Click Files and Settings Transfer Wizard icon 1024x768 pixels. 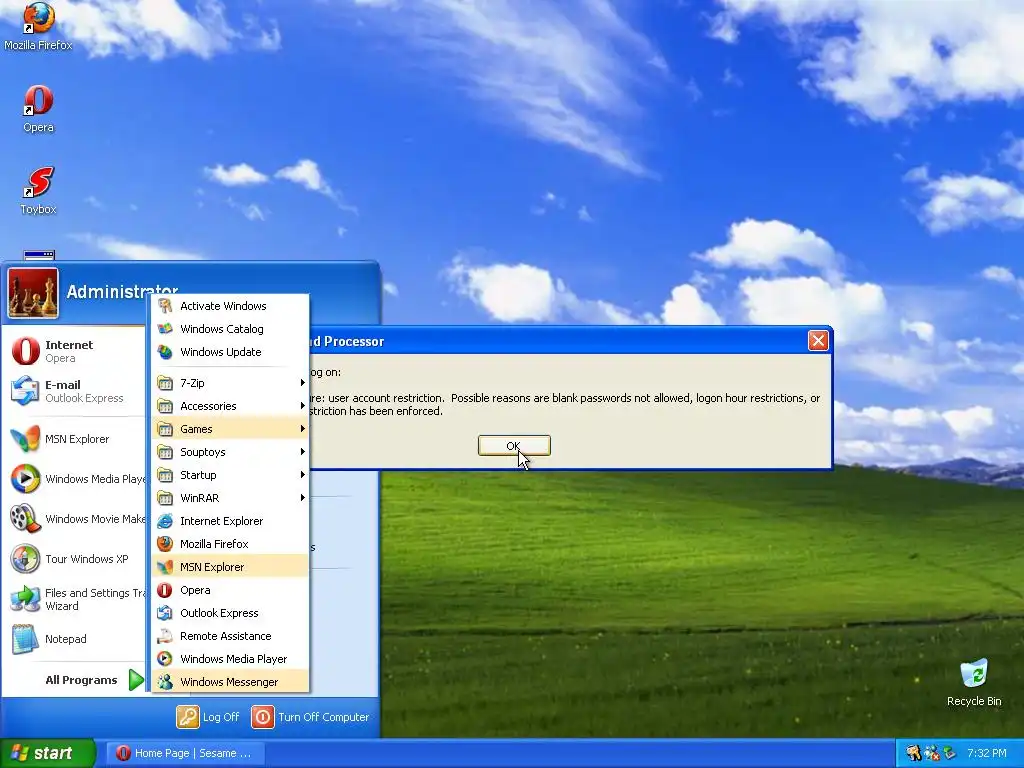[x=25, y=599]
